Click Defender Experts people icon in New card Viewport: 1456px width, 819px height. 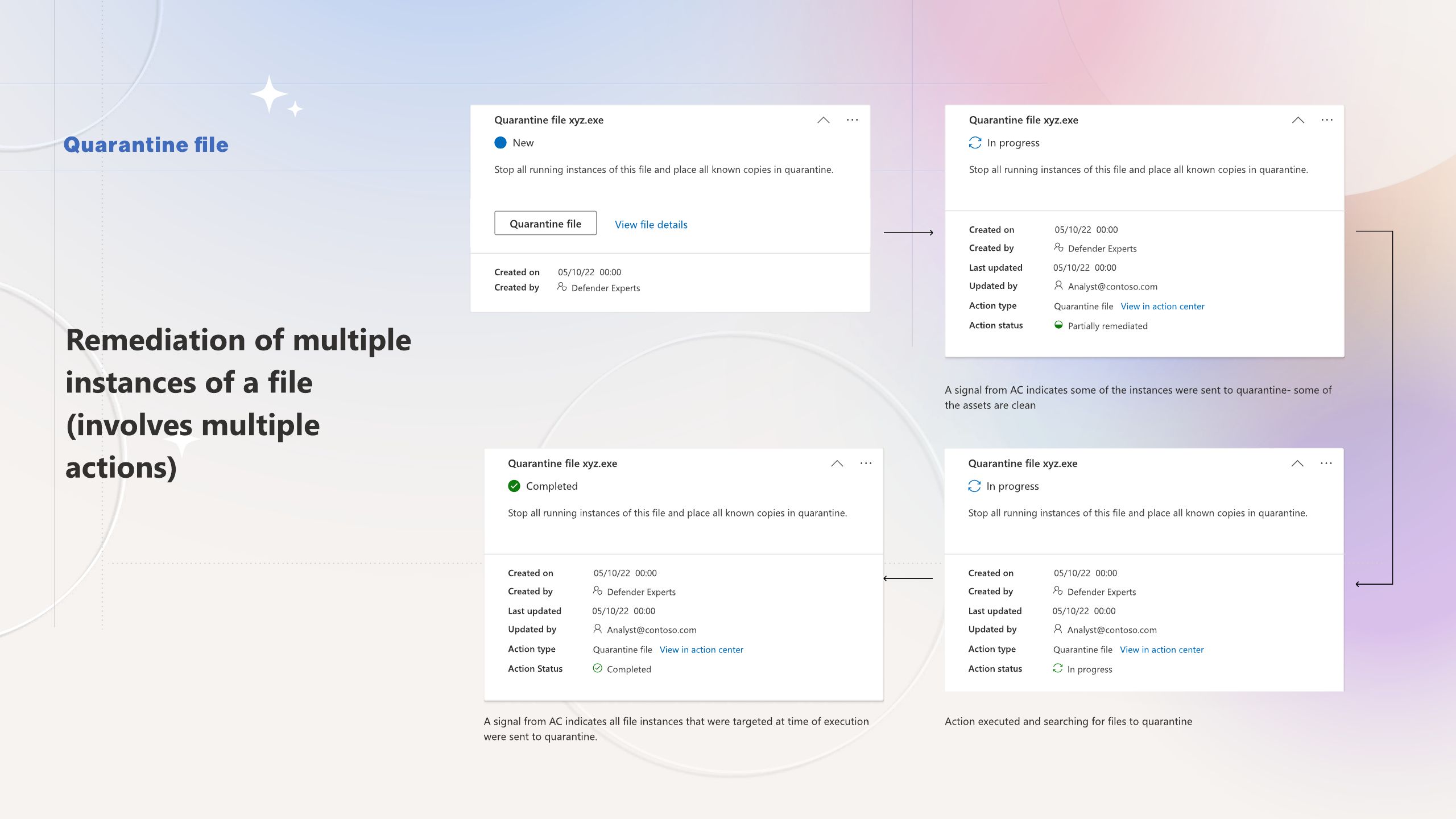pyautogui.click(x=562, y=287)
